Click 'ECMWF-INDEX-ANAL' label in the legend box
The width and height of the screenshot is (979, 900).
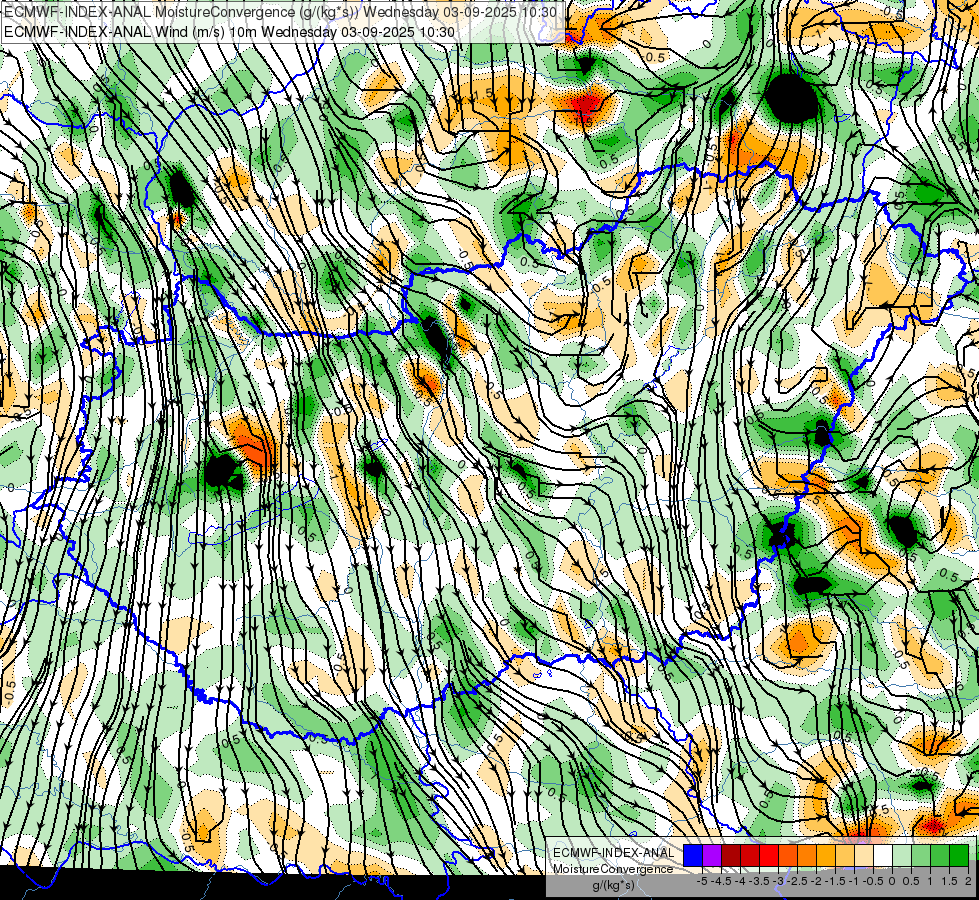point(614,853)
